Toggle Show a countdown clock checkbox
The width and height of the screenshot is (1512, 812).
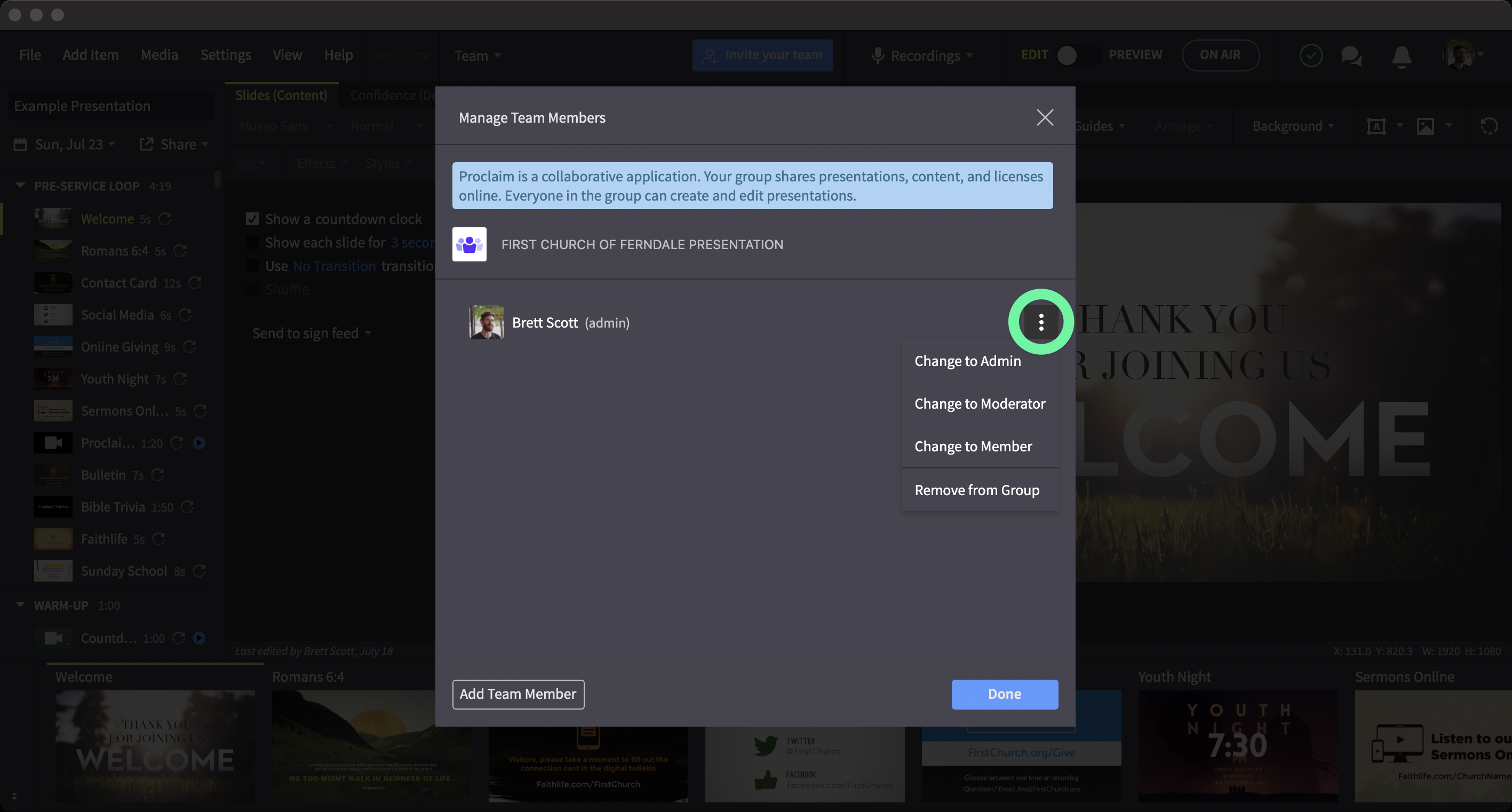pyautogui.click(x=252, y=219)
